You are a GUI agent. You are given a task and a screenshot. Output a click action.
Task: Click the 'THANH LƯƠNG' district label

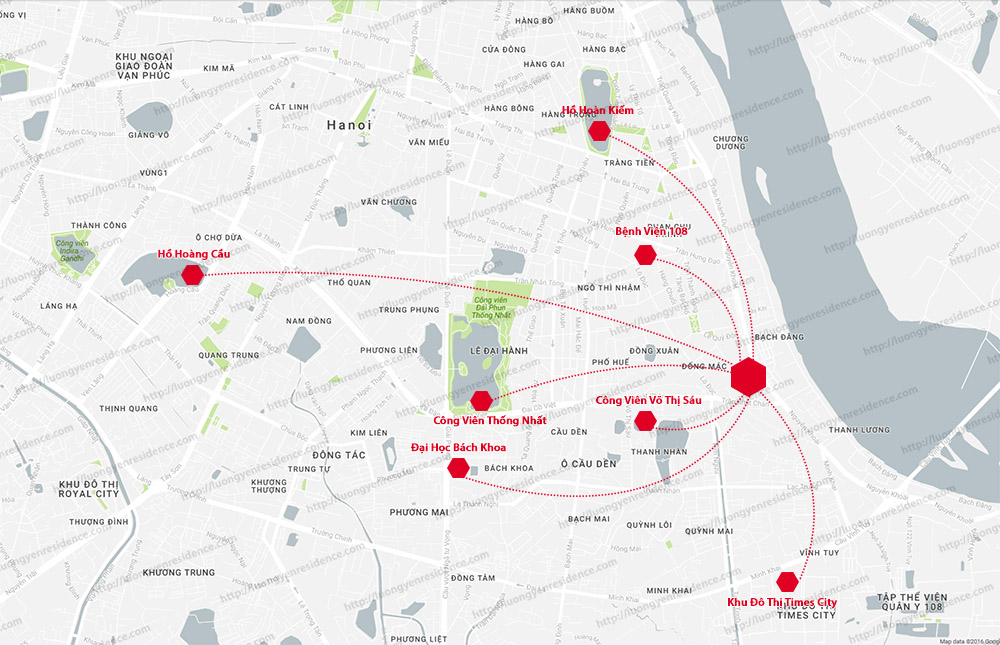(x=859, y=430)
